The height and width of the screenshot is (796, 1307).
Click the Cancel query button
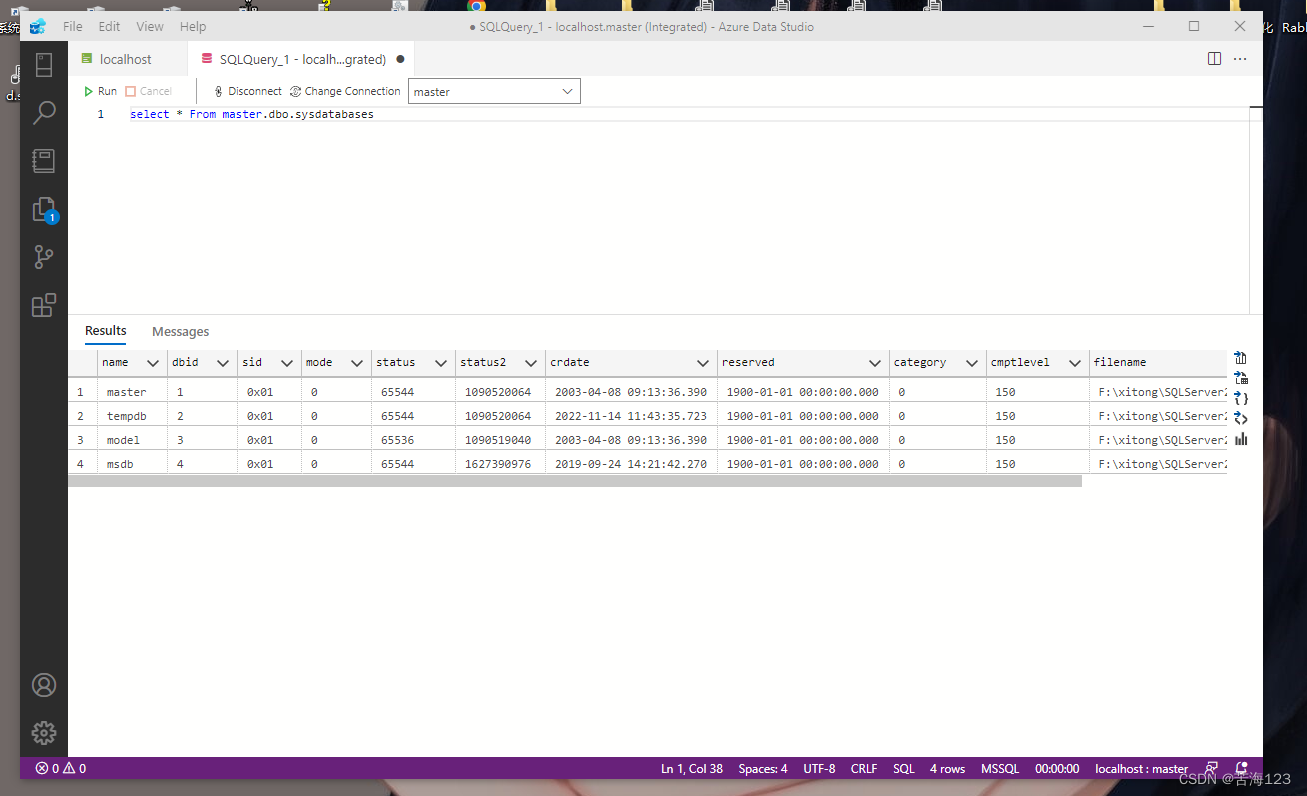(149, 91)
